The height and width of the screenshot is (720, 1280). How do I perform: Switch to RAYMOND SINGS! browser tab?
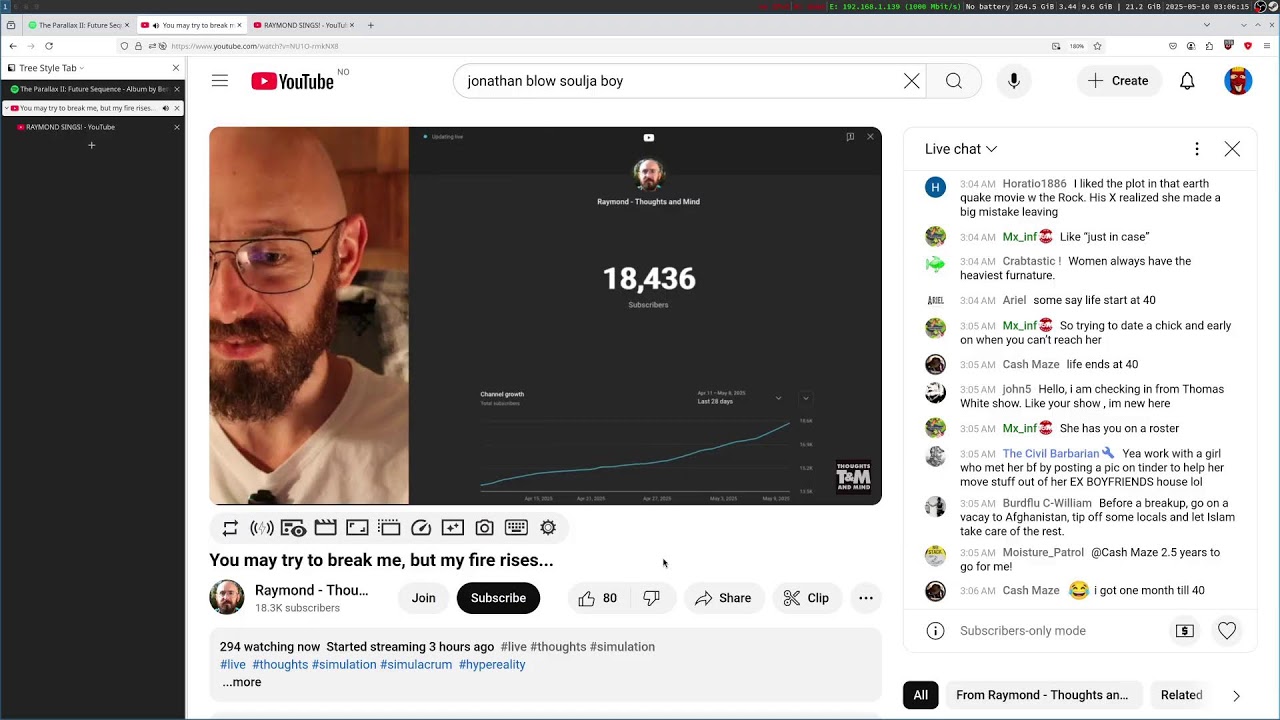[300, 25]
